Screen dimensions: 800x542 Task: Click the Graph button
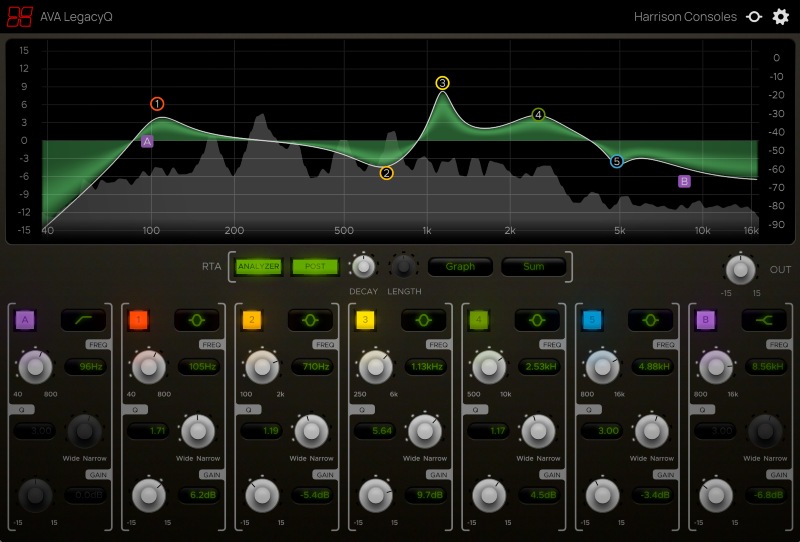[x=460, y=267]
